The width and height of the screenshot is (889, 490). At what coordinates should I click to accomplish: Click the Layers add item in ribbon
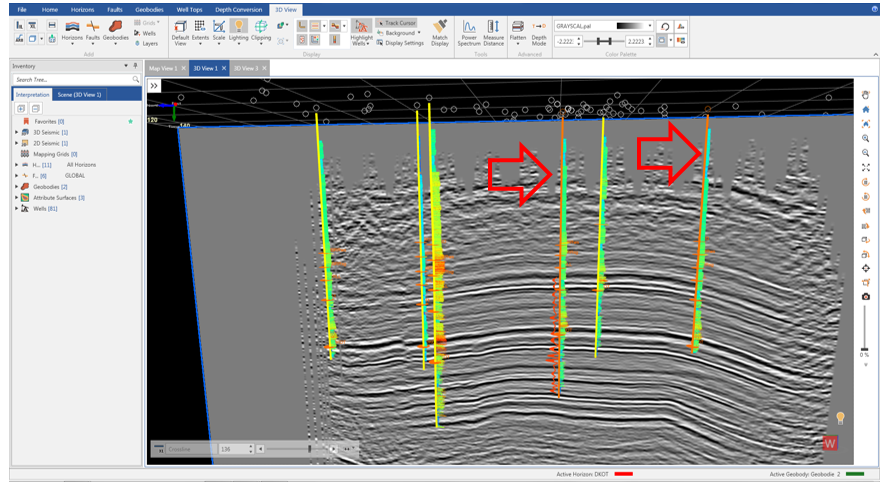[146, 43]
